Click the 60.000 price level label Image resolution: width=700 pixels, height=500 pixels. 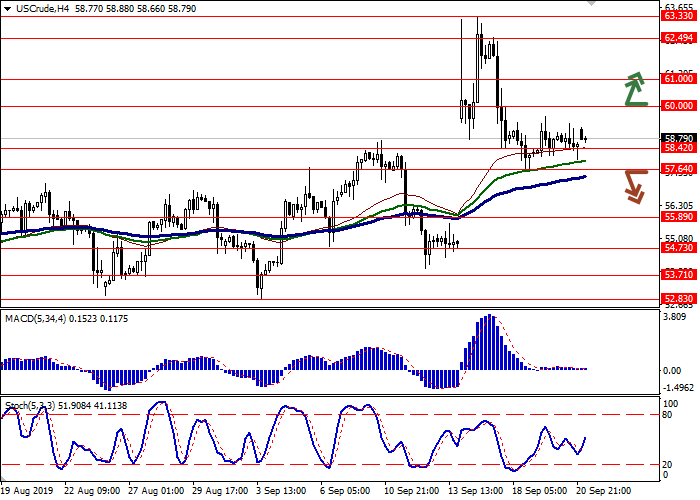click(678, 105)
